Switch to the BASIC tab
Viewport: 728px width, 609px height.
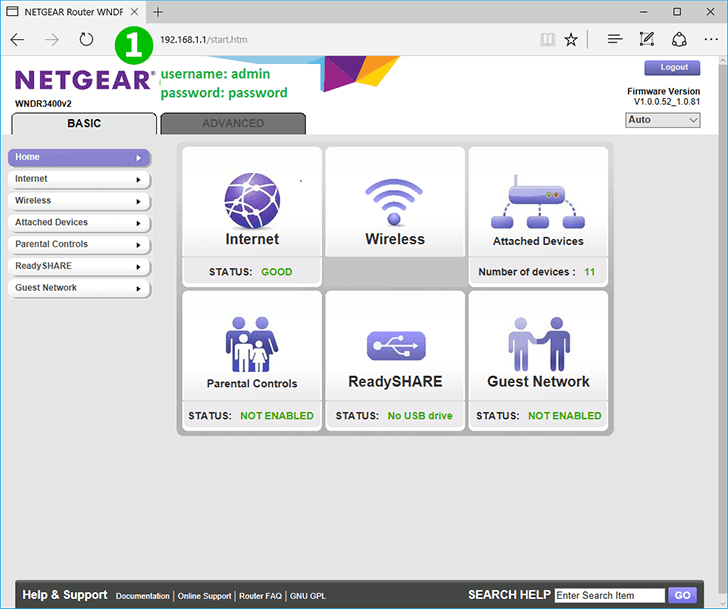pyautogui.click(x=84, y=123)
